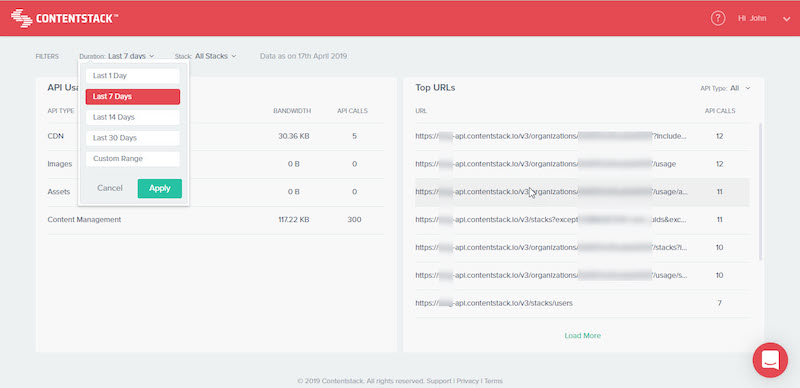
Task: Click the Content Management row label
Action: coord(84,220)
